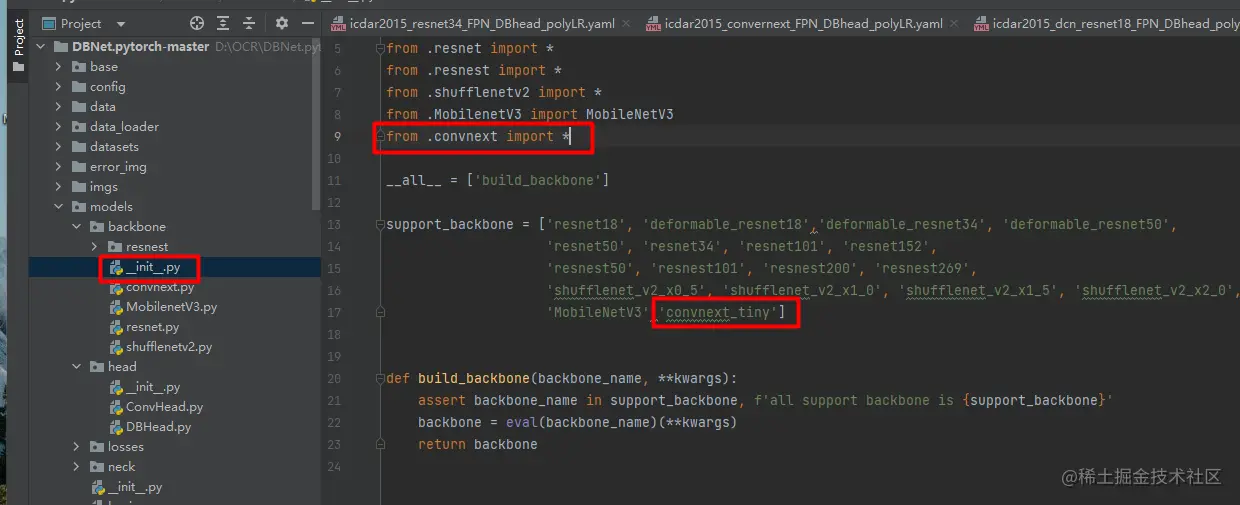Click line number 11 in the gutter
The width and height of the screenshot is (1240, 505).
coord(335,180)
